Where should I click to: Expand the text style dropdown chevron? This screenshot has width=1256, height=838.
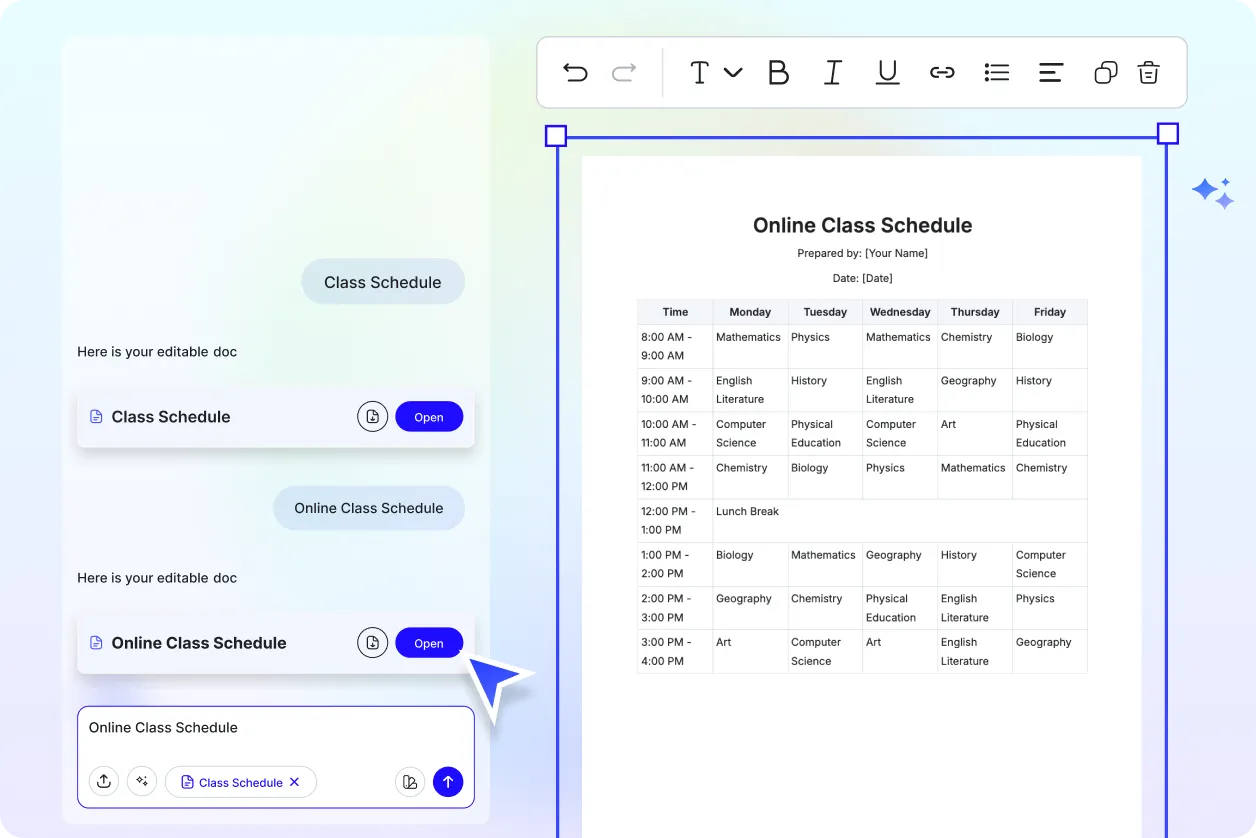[x=733, y=72]
